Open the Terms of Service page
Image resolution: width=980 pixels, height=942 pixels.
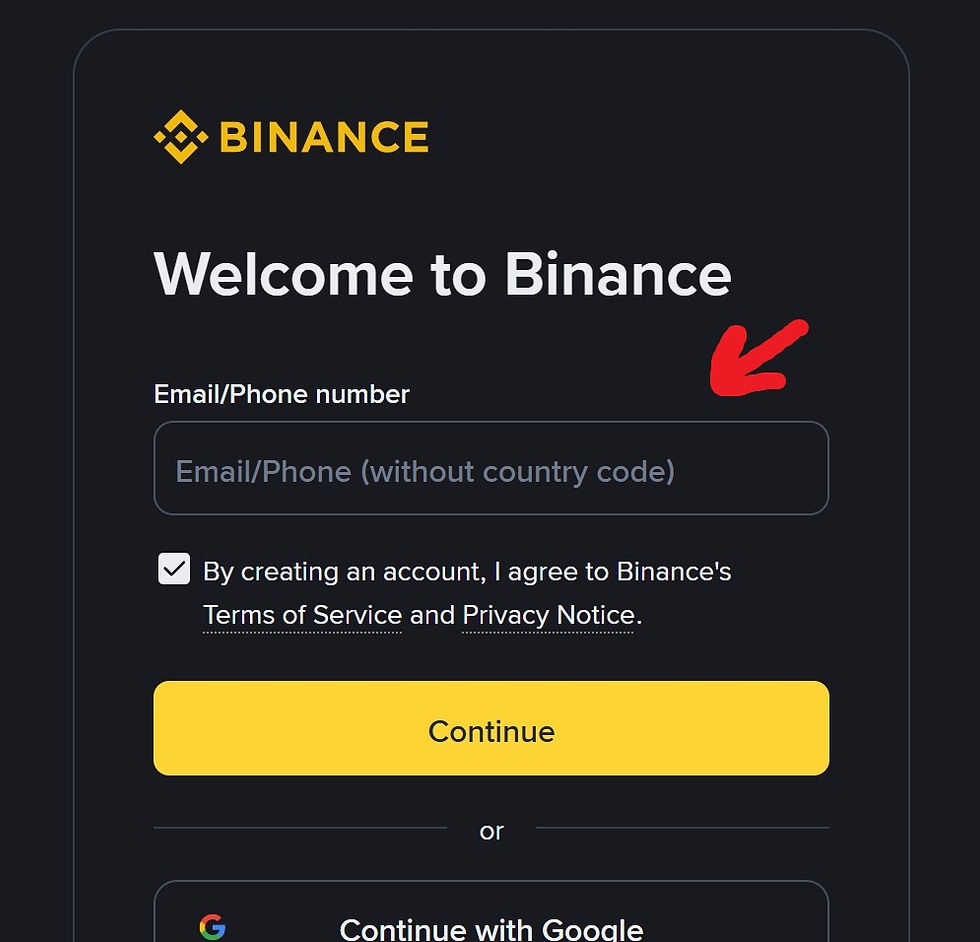[x=302, y=615]
